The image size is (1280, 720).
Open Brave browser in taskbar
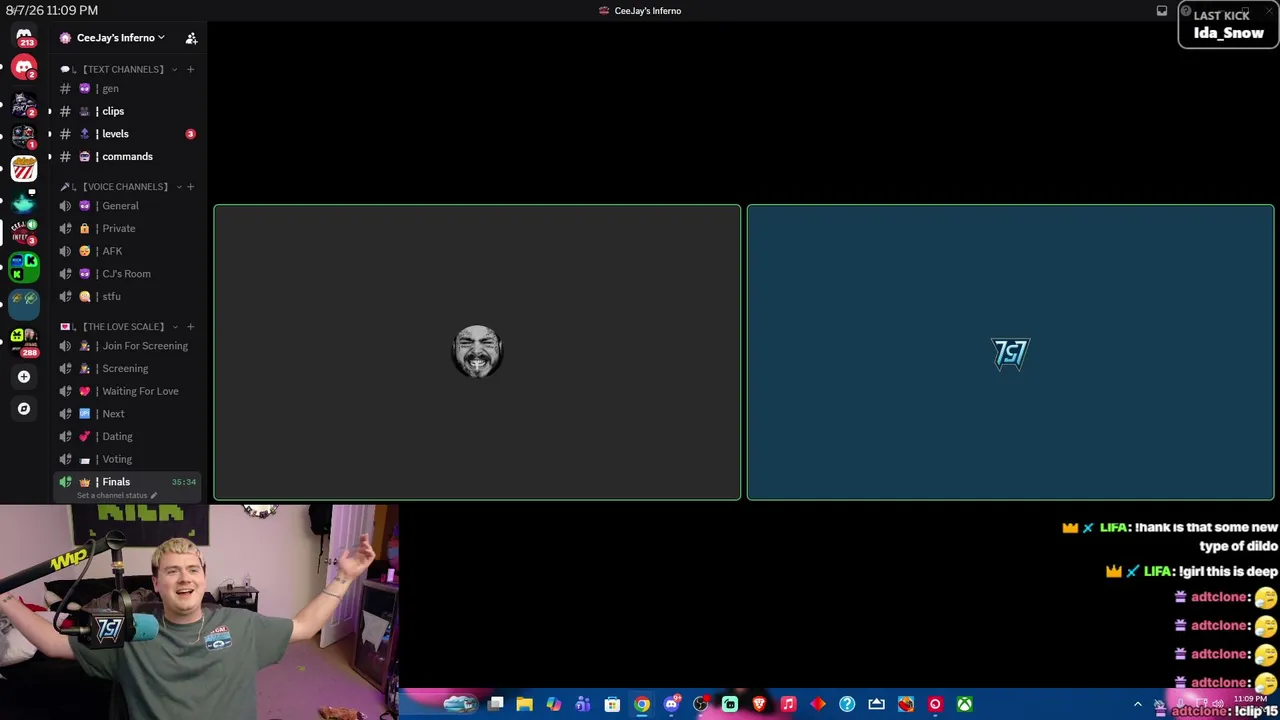coord(759,704)
